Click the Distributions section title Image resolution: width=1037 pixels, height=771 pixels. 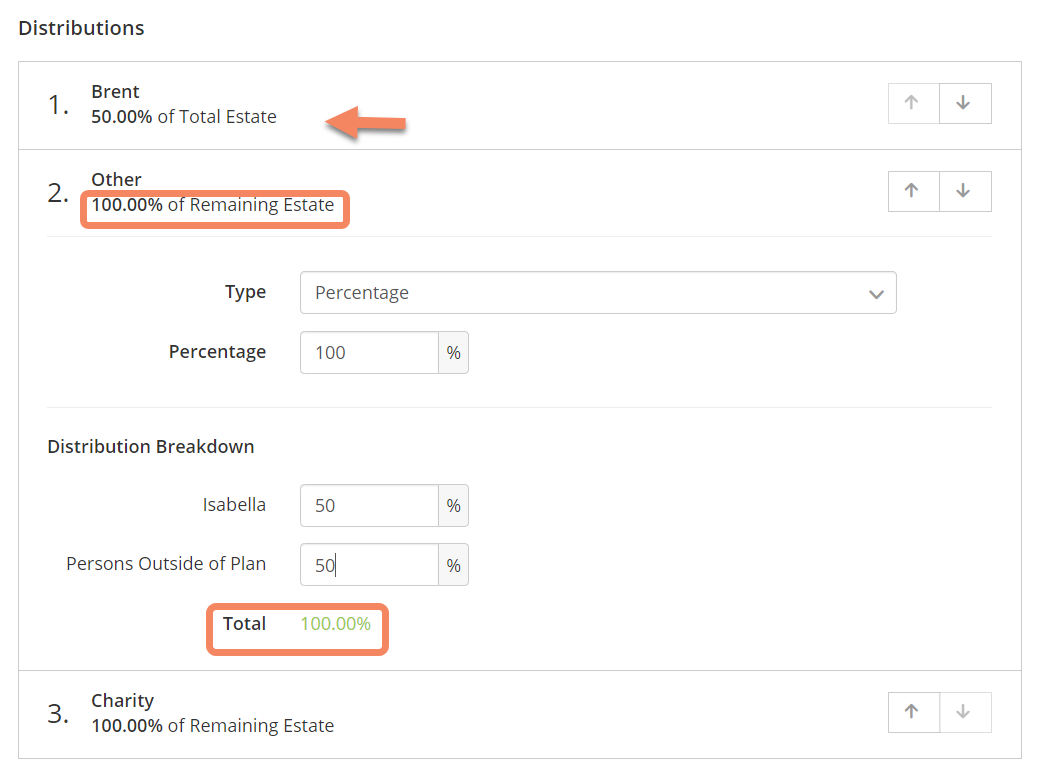[82, 28]
